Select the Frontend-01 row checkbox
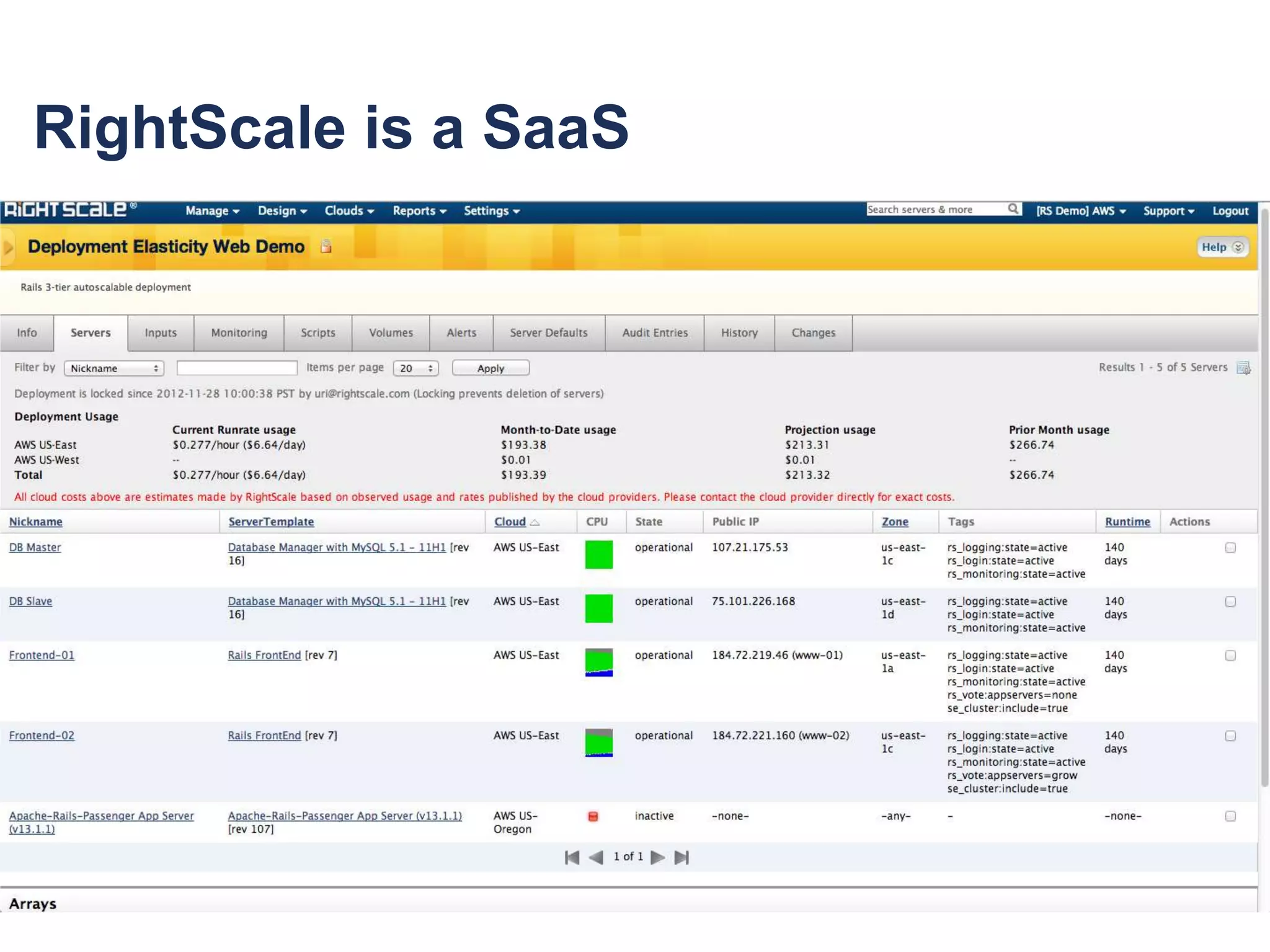Screen dimensions: 1270x952 [x=1230, y=656]
